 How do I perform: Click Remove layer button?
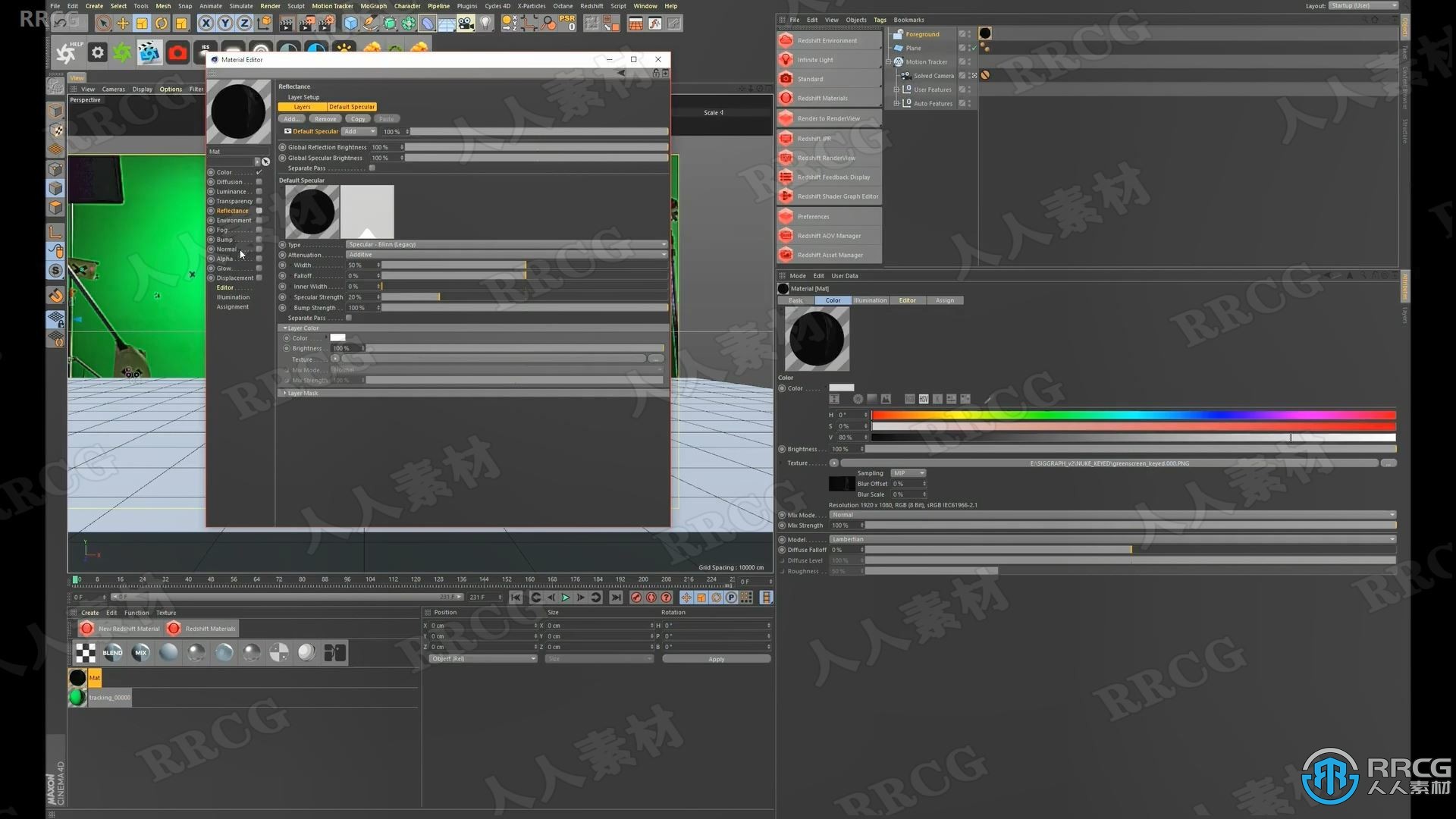pos(325,119)
